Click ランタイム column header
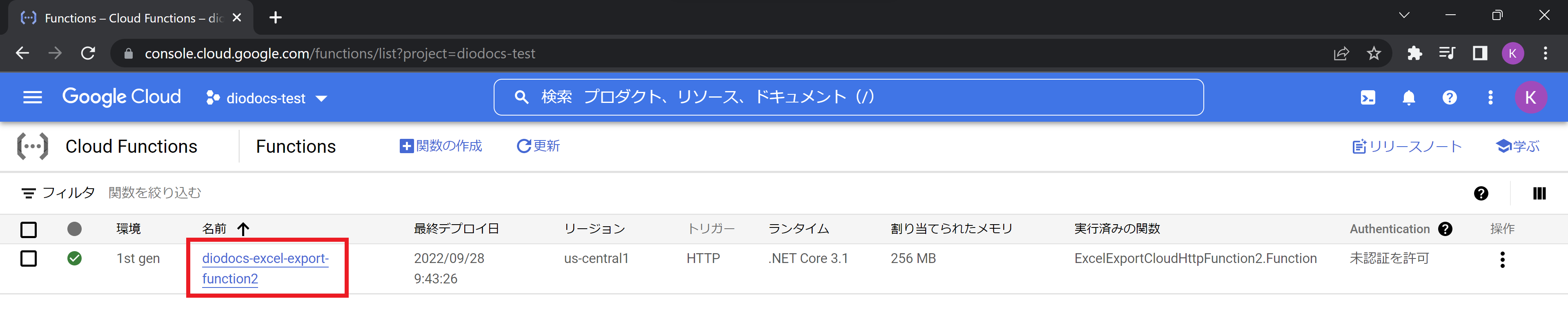Viewport: 1568px width, 312px height. [x=799, y=229]
